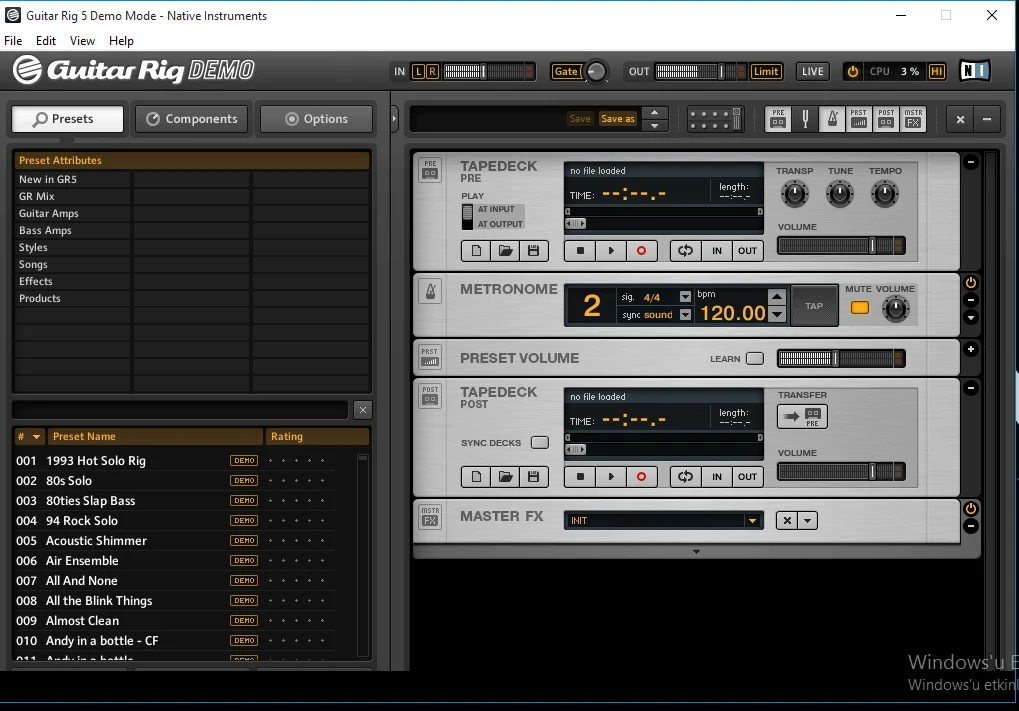The height and width of the screenshot is (711, 1019).
Task: Enable SYNC DECKS checkbox
Action: (x=539, y=443)
